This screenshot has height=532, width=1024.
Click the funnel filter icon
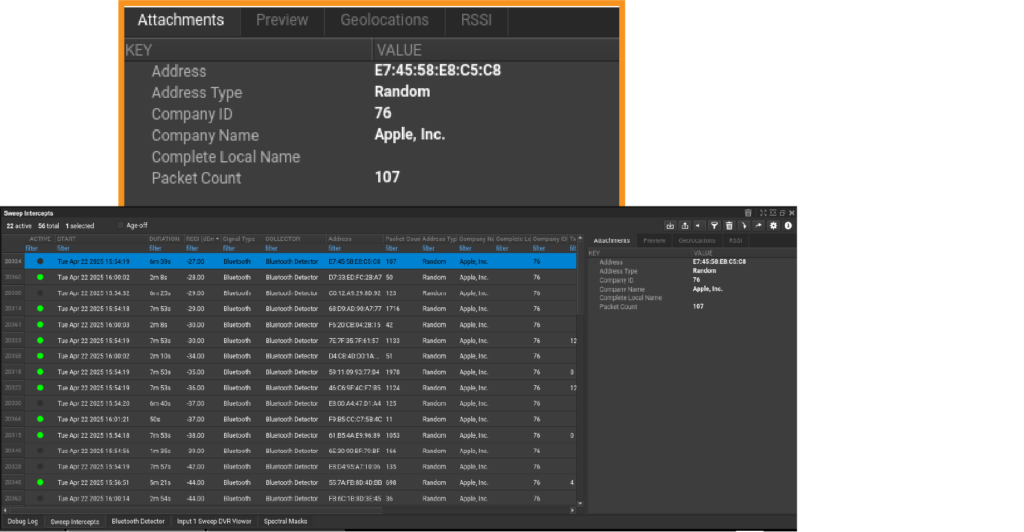coord(714,226)
